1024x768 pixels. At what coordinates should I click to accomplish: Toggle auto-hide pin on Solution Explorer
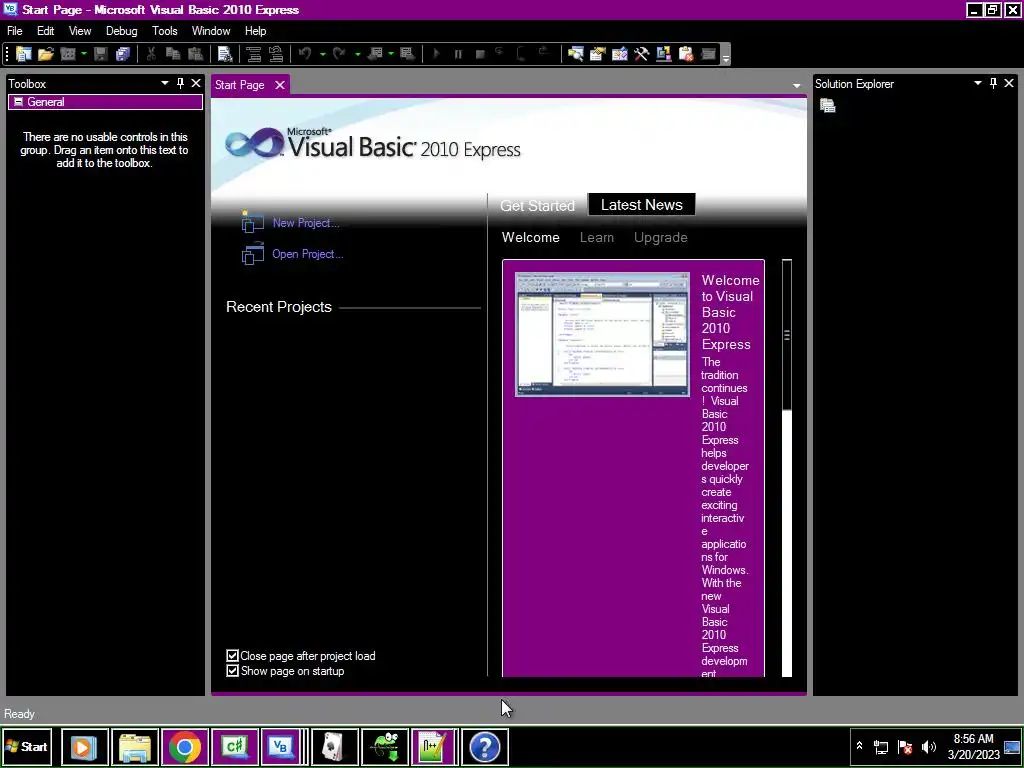(993, 83)
